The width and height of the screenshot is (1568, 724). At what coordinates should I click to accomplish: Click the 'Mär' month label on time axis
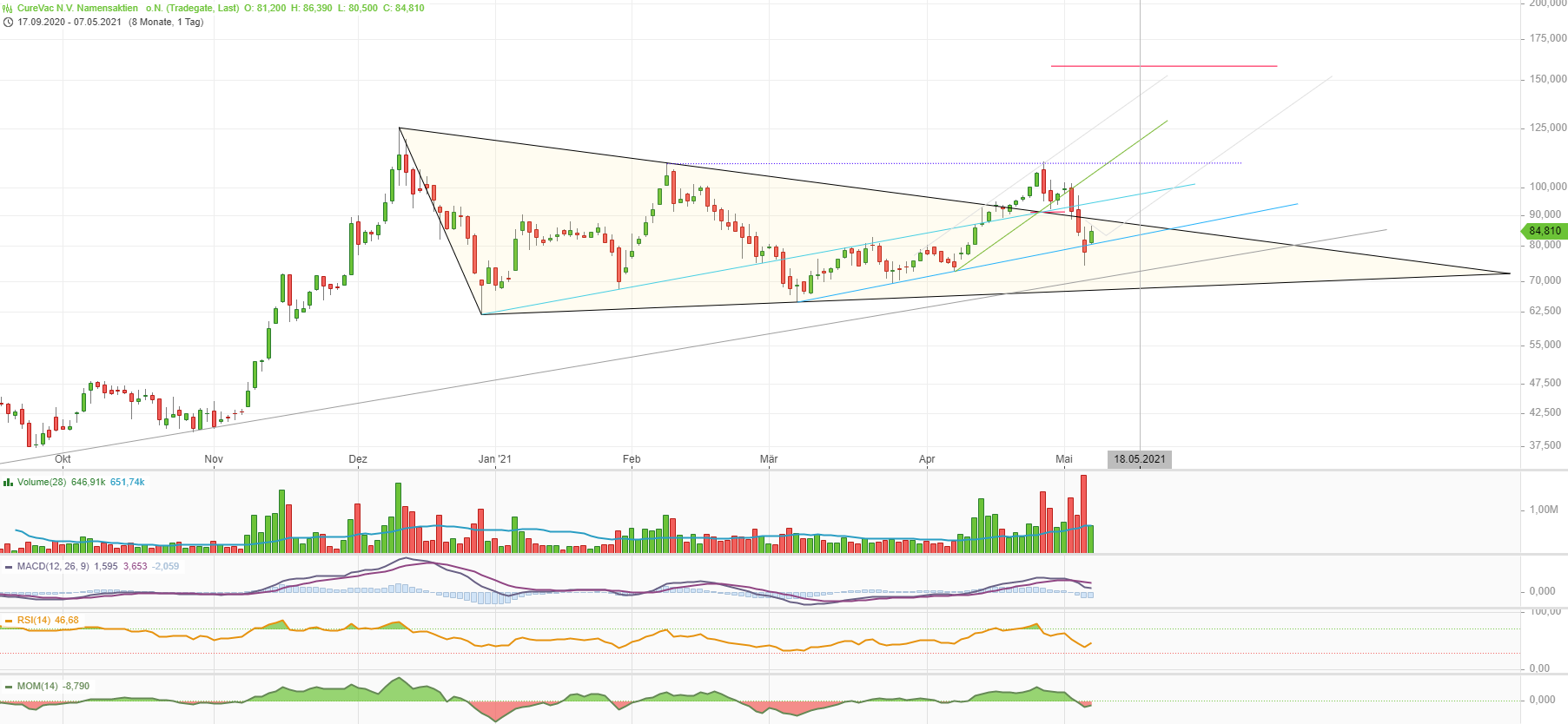769,459
